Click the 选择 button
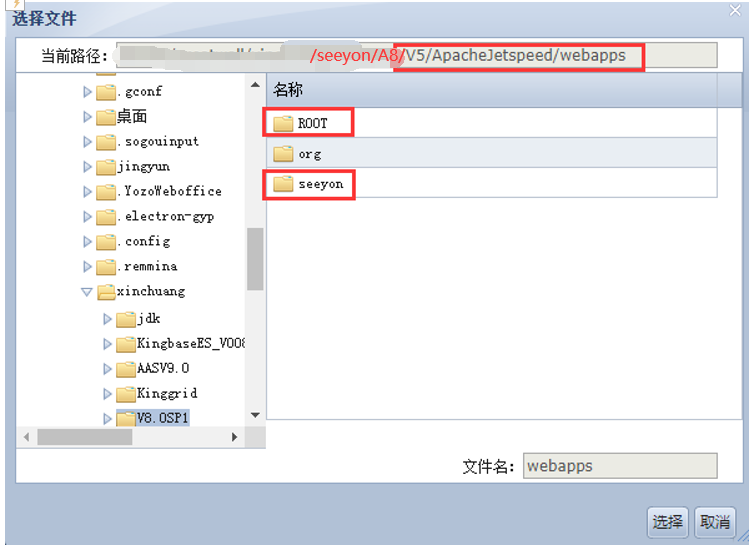This screenshot has height=546, width=749. [x=667, y=522]
